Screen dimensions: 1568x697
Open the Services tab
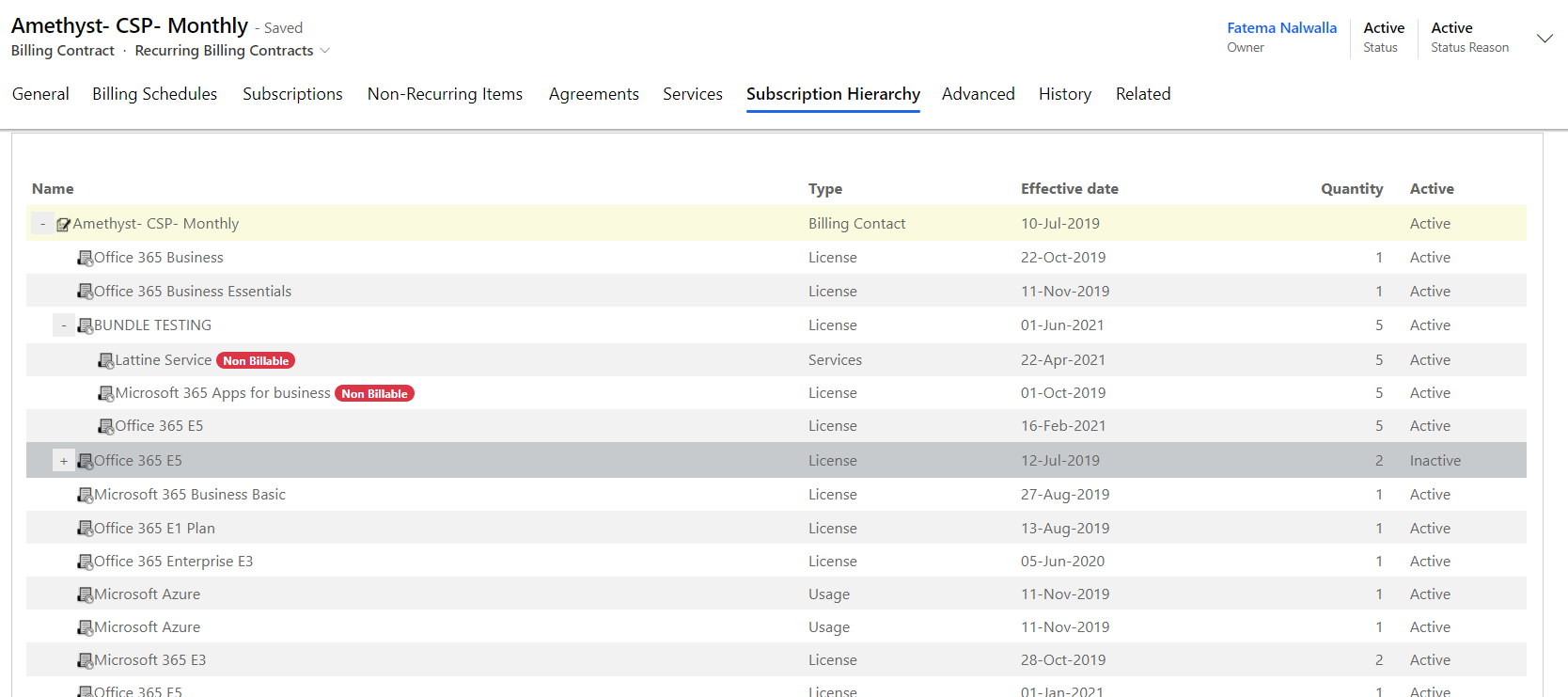point(693,94)
